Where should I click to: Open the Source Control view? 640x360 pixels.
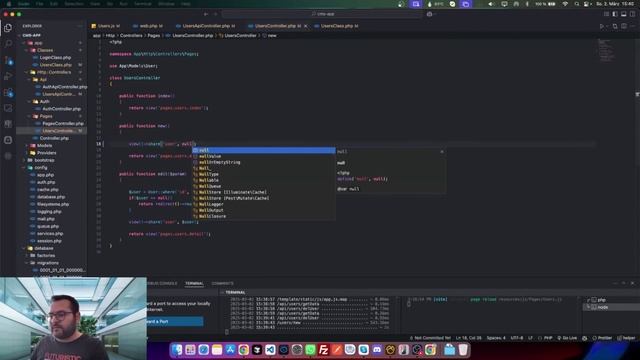(x=8, y=60)
